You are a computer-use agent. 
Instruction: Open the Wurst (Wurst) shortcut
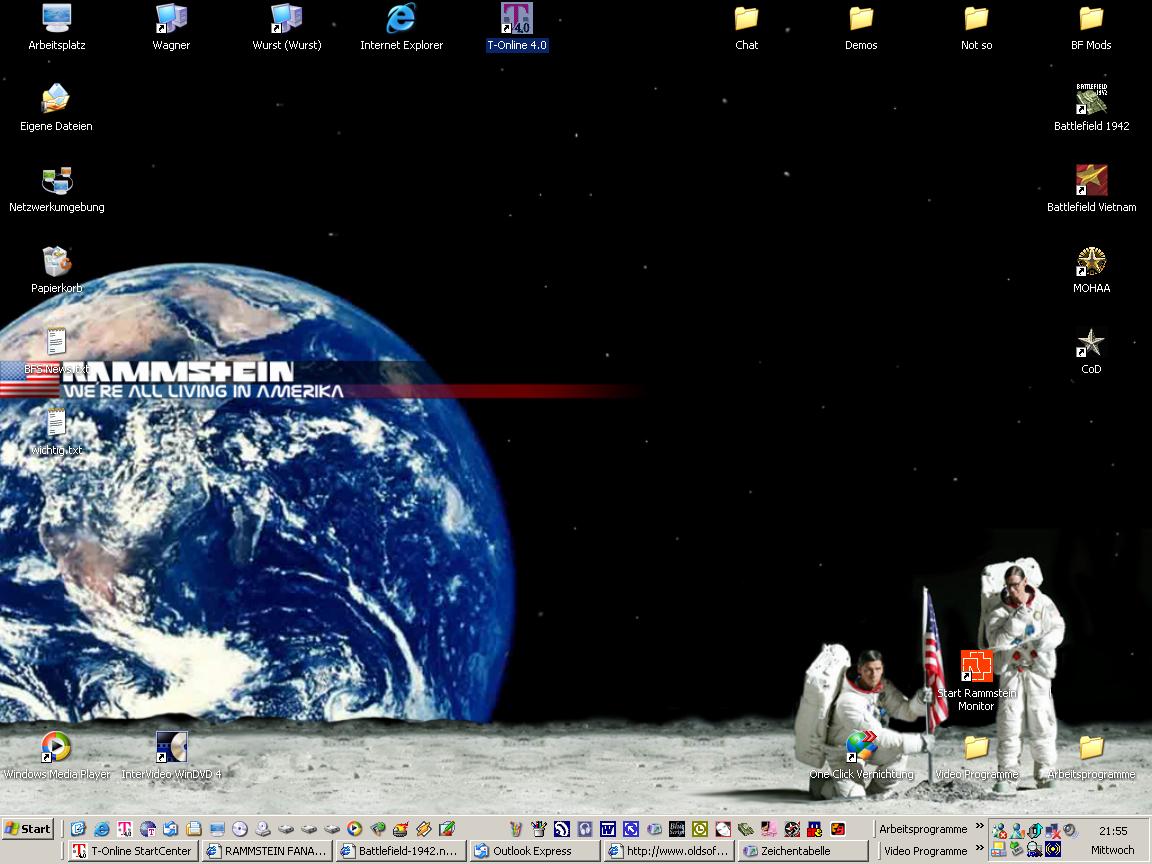coord(287,27)
